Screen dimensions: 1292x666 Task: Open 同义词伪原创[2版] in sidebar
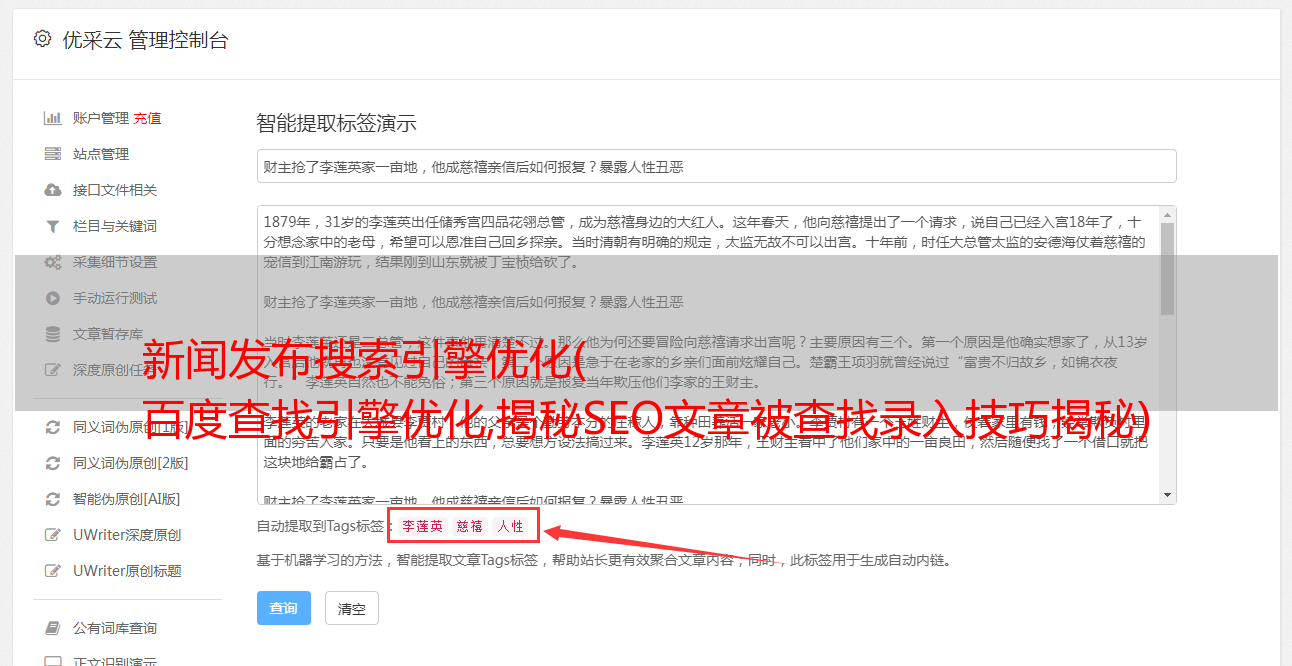131,463
